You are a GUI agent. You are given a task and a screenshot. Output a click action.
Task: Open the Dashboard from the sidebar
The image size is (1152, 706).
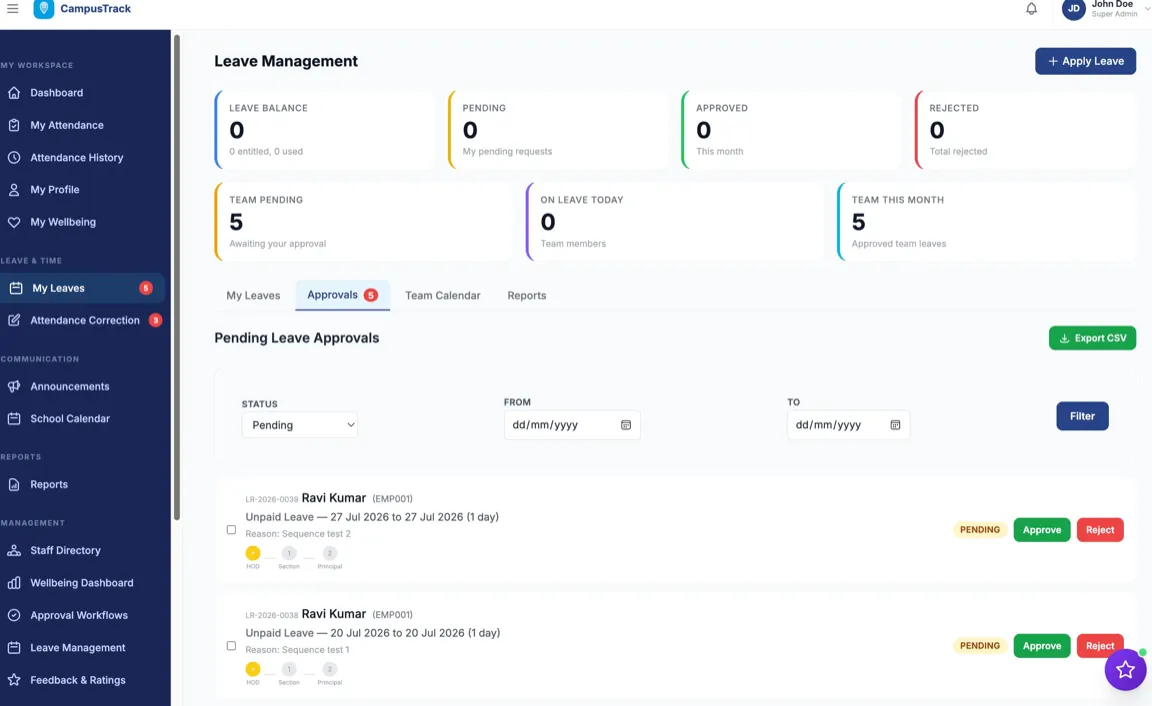coord(56,92)
